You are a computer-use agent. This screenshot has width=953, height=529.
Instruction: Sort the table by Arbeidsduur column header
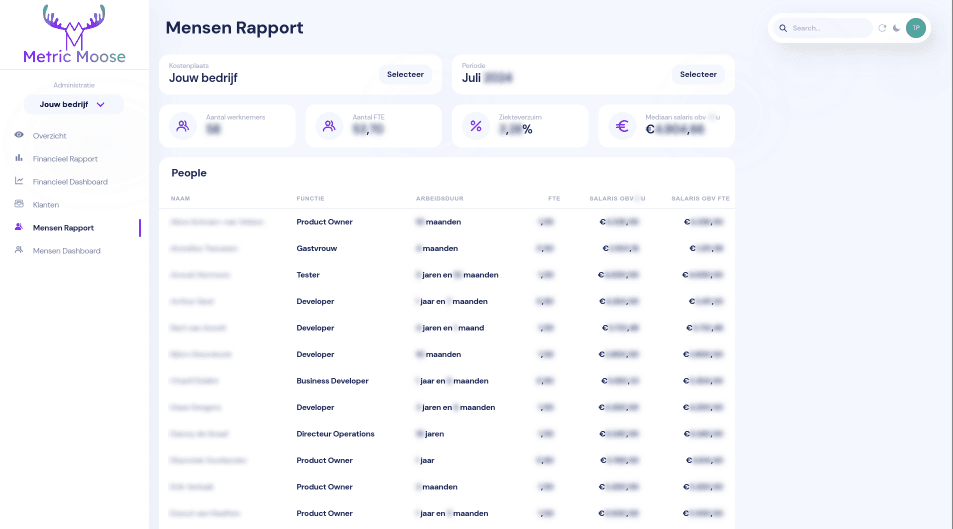tap(439, 198)
